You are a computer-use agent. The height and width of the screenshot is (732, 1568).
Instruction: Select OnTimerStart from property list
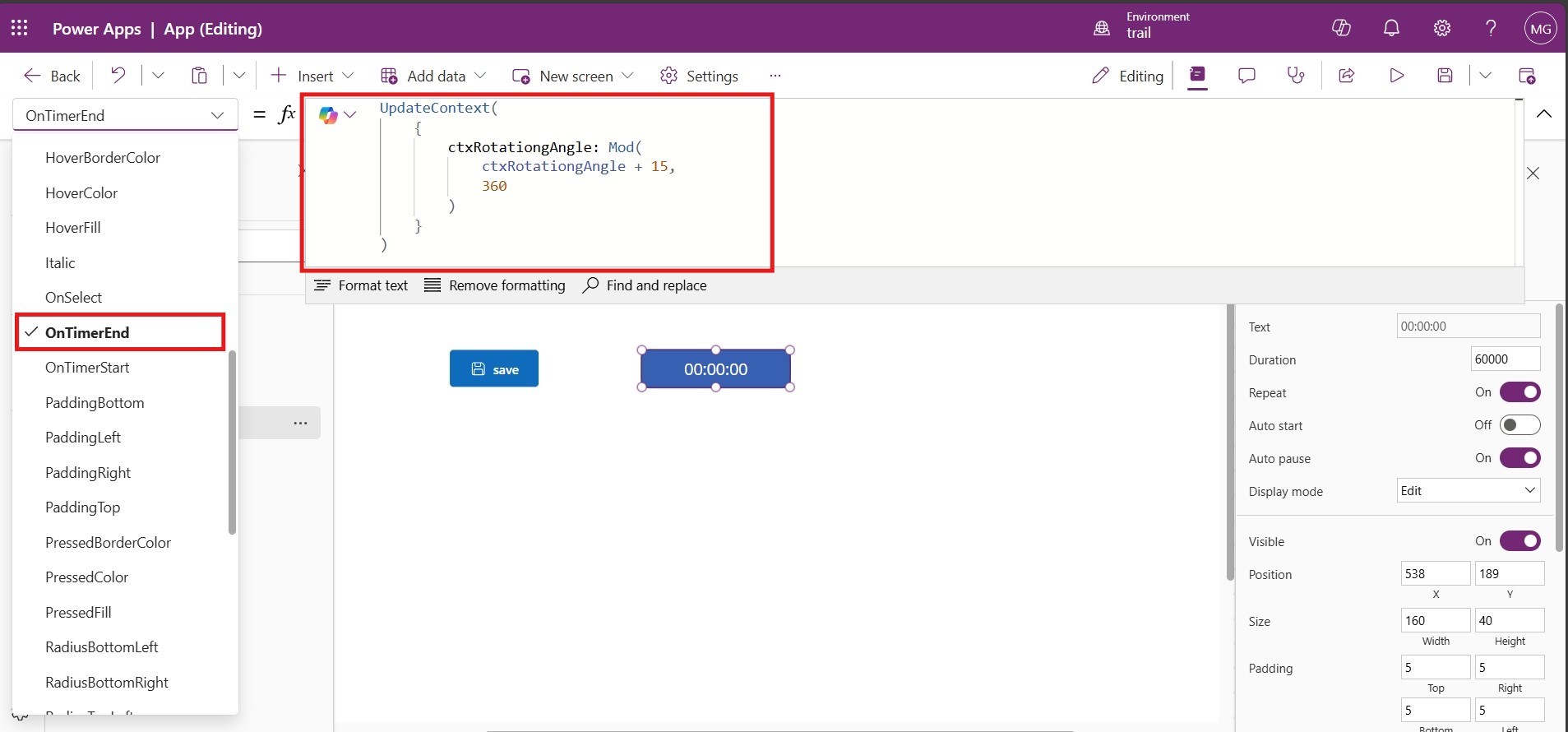pos(87,368)
